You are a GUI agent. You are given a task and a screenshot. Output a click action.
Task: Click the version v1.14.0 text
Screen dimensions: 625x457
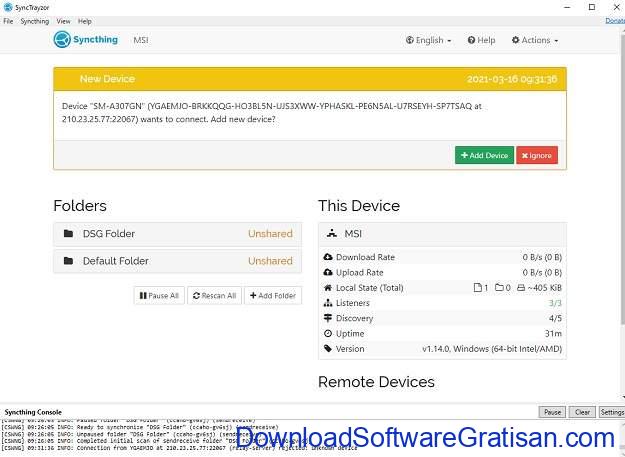coord(492,349)
